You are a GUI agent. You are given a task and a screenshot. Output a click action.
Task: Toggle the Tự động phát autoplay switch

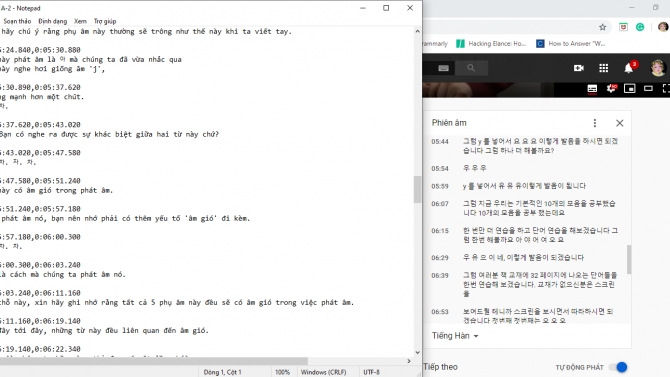coord(618,367)
